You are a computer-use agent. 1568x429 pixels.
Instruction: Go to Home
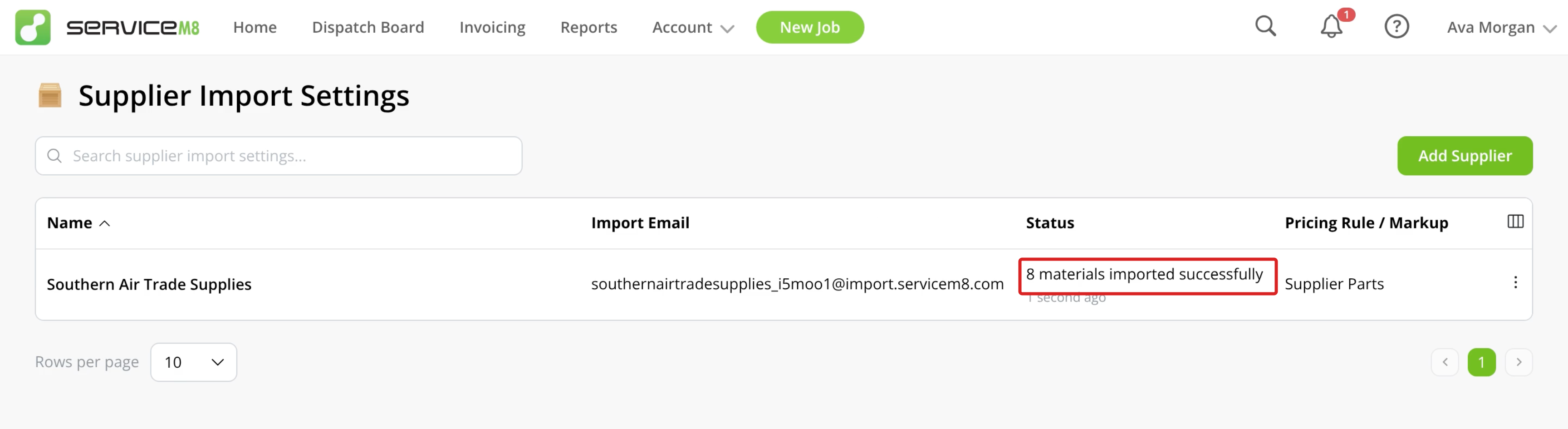point(255,27)
